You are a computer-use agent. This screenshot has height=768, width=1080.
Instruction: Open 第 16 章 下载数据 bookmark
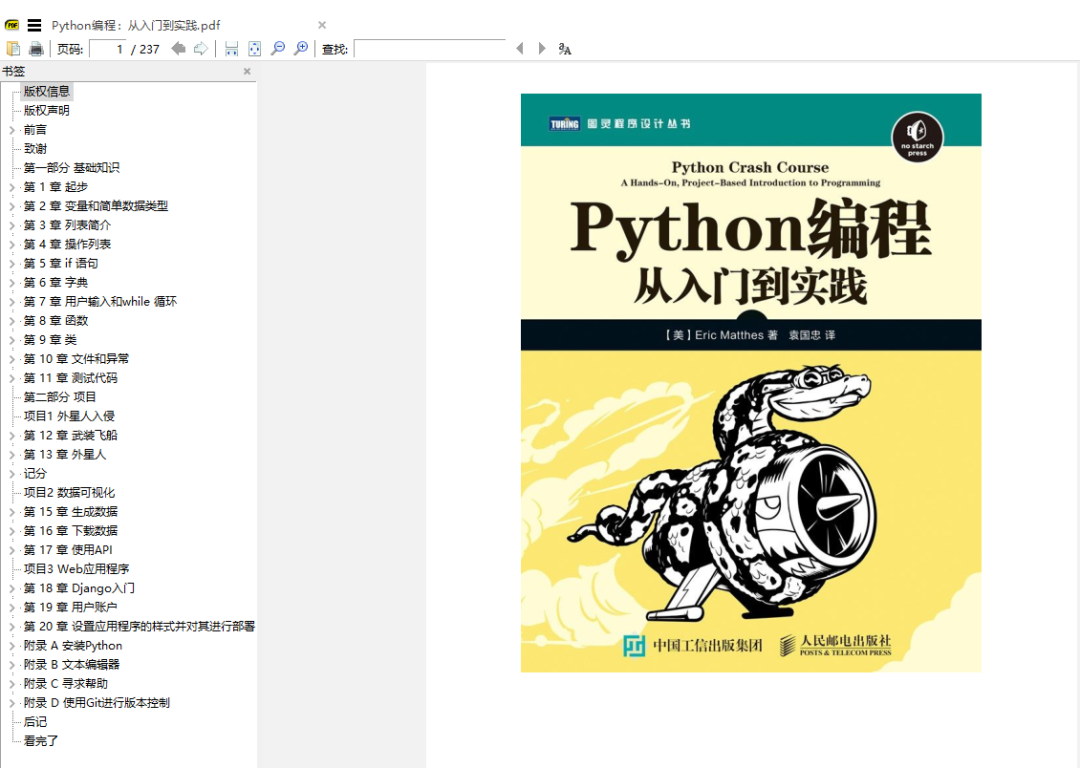coord(70,530)
